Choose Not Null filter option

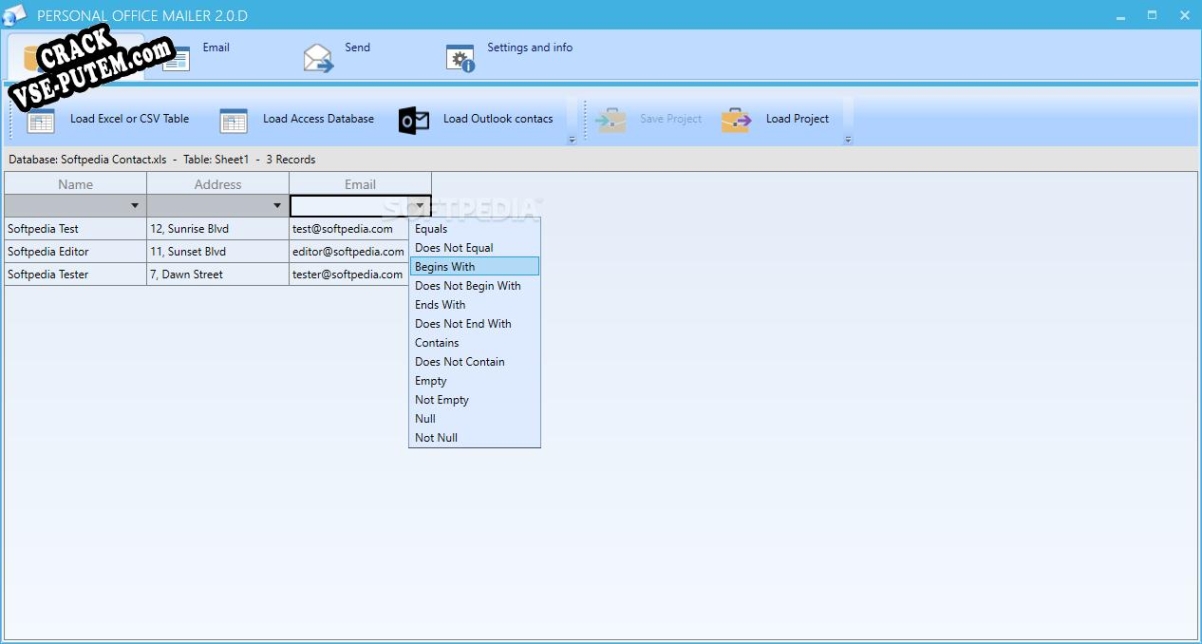(475, 438)
